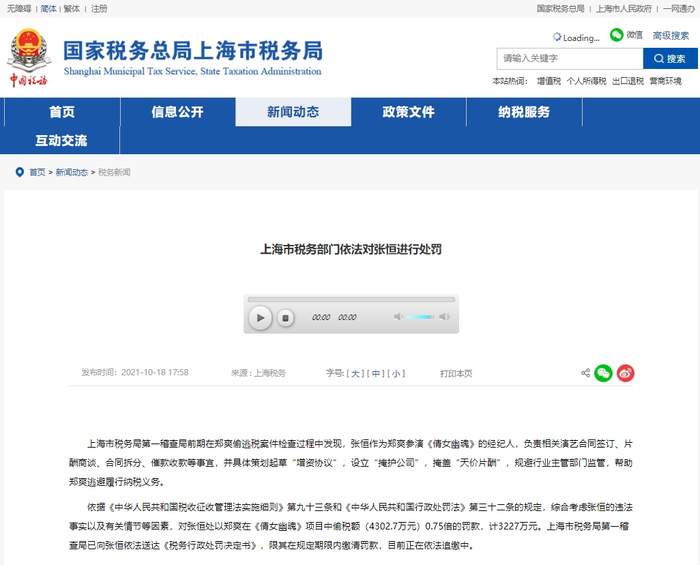Set font size to small 小
Image resolution: width=700 pixels, height=565 pixels.
pyautogui.click(x=396, y=373)
